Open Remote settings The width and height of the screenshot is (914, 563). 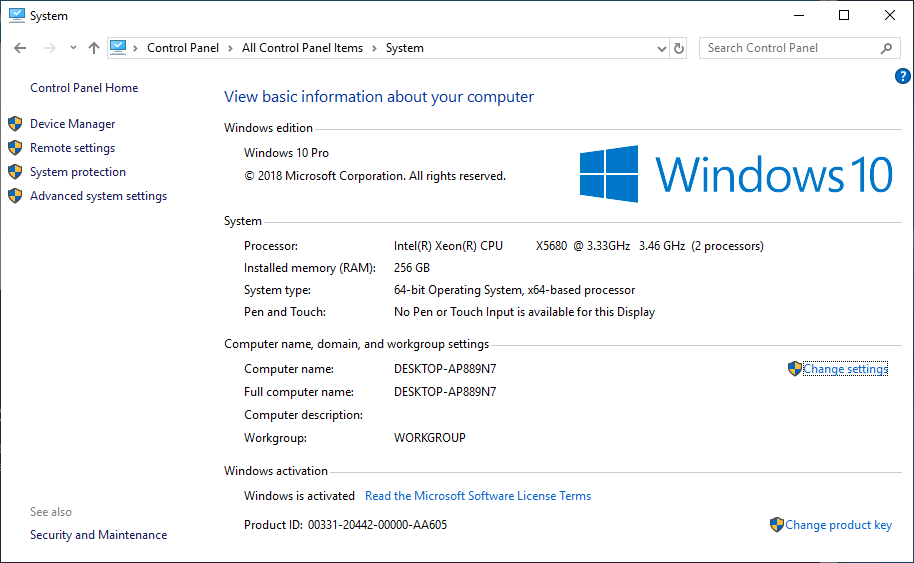pyautogui.click(x=72, y=148)
